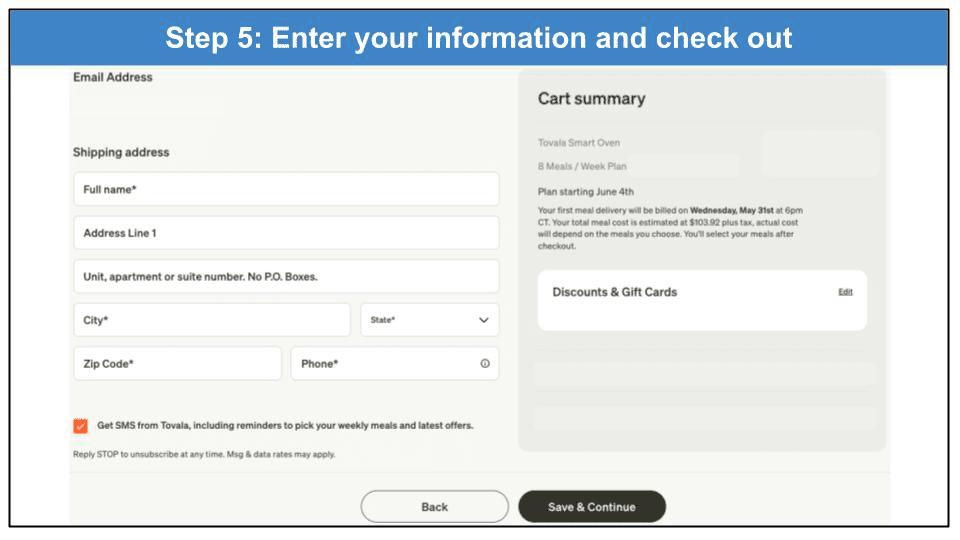
Task: Click the Save & Continue button
Action: pyautogui.click(x=591, y=507)
